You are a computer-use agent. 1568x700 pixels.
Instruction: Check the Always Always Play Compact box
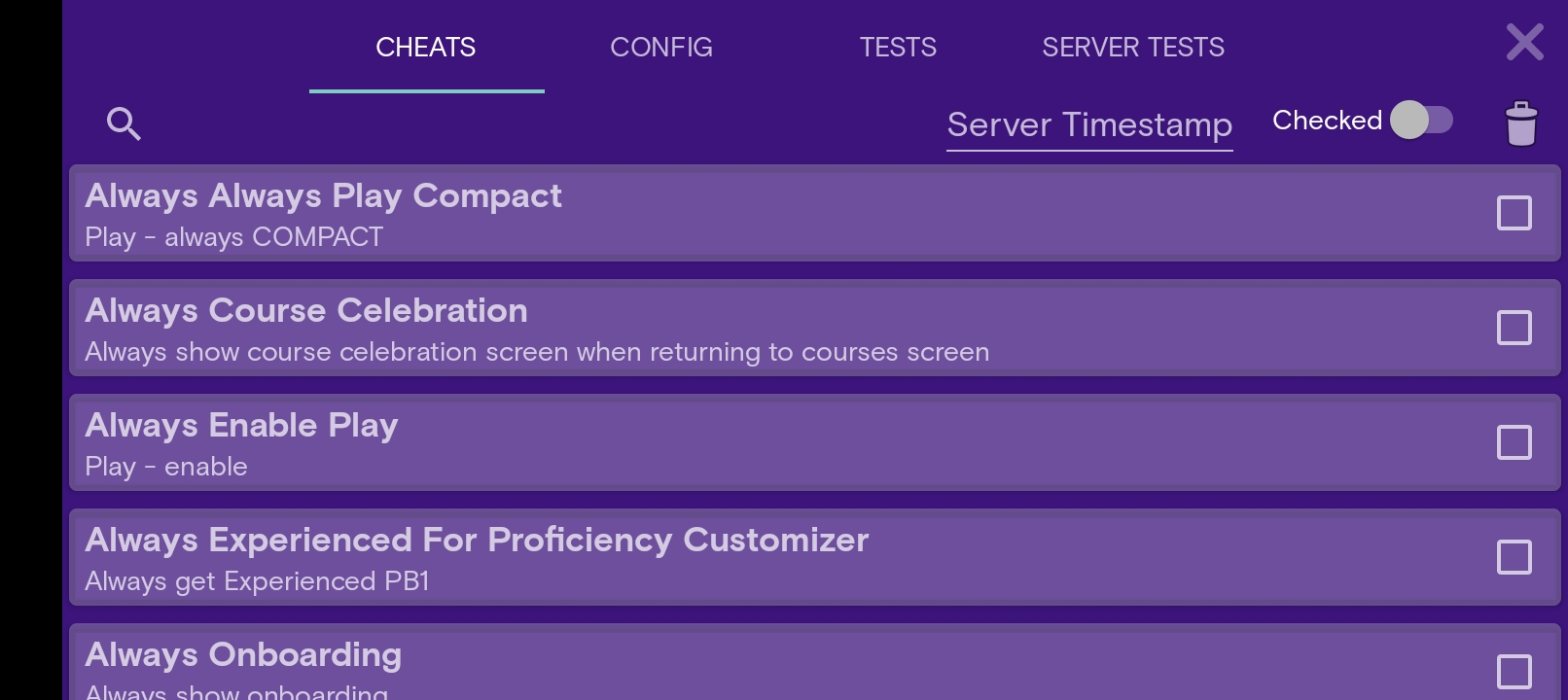(x=1515, y=213)
